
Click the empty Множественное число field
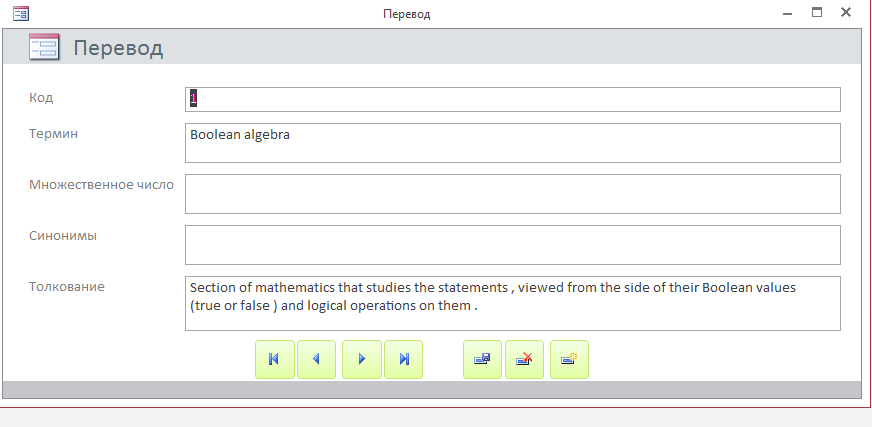pyautogui.click(x=513, y=194)
